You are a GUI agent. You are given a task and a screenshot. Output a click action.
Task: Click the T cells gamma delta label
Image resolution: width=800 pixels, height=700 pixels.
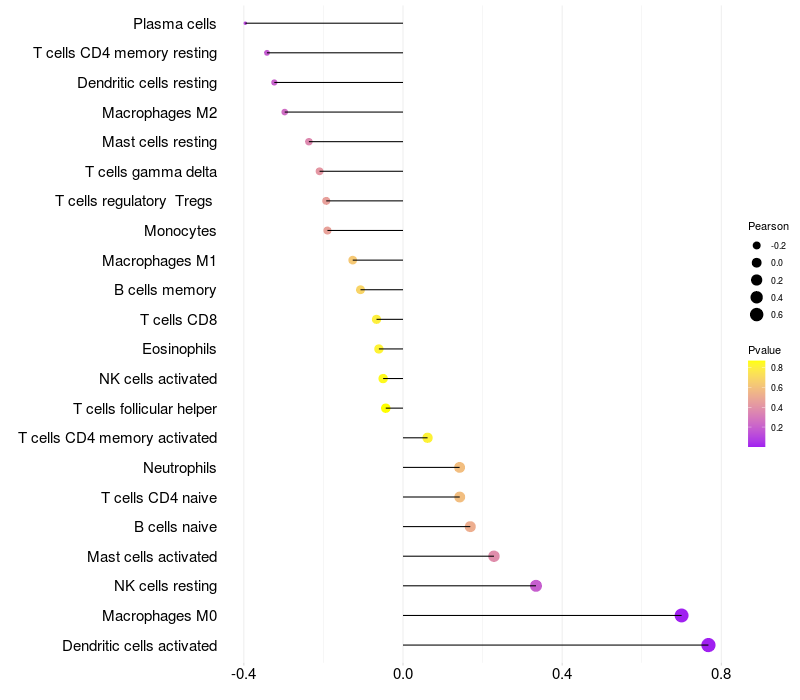(x=151, y=172)
